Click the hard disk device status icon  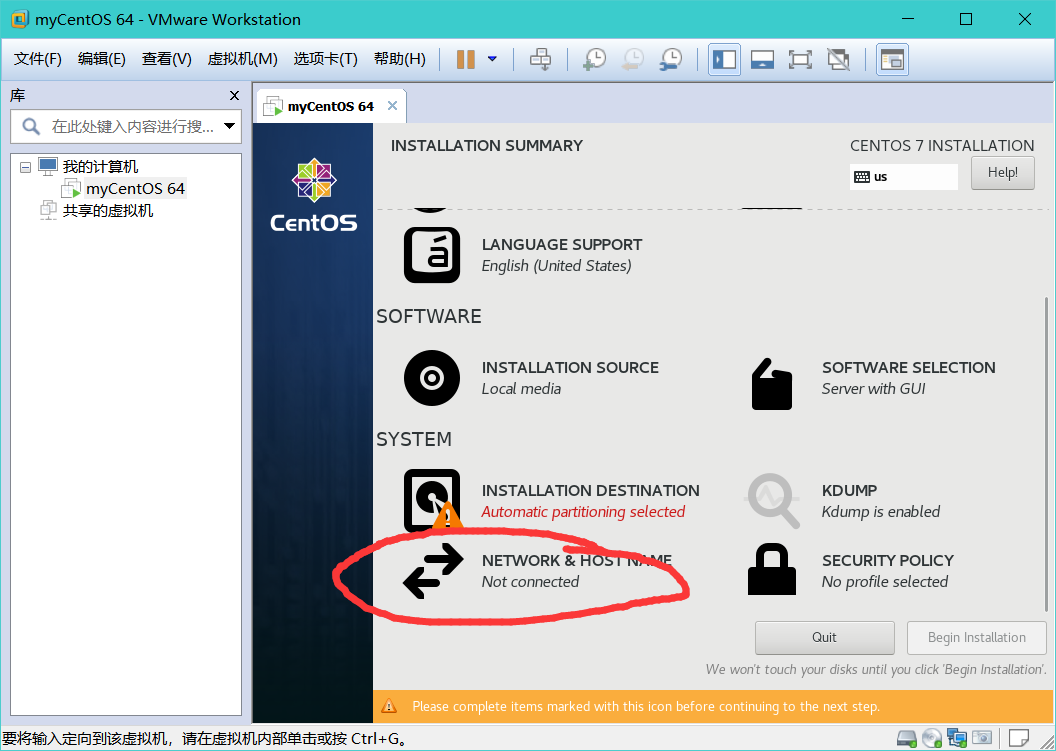pyautogui.click(x=906, y=738)
